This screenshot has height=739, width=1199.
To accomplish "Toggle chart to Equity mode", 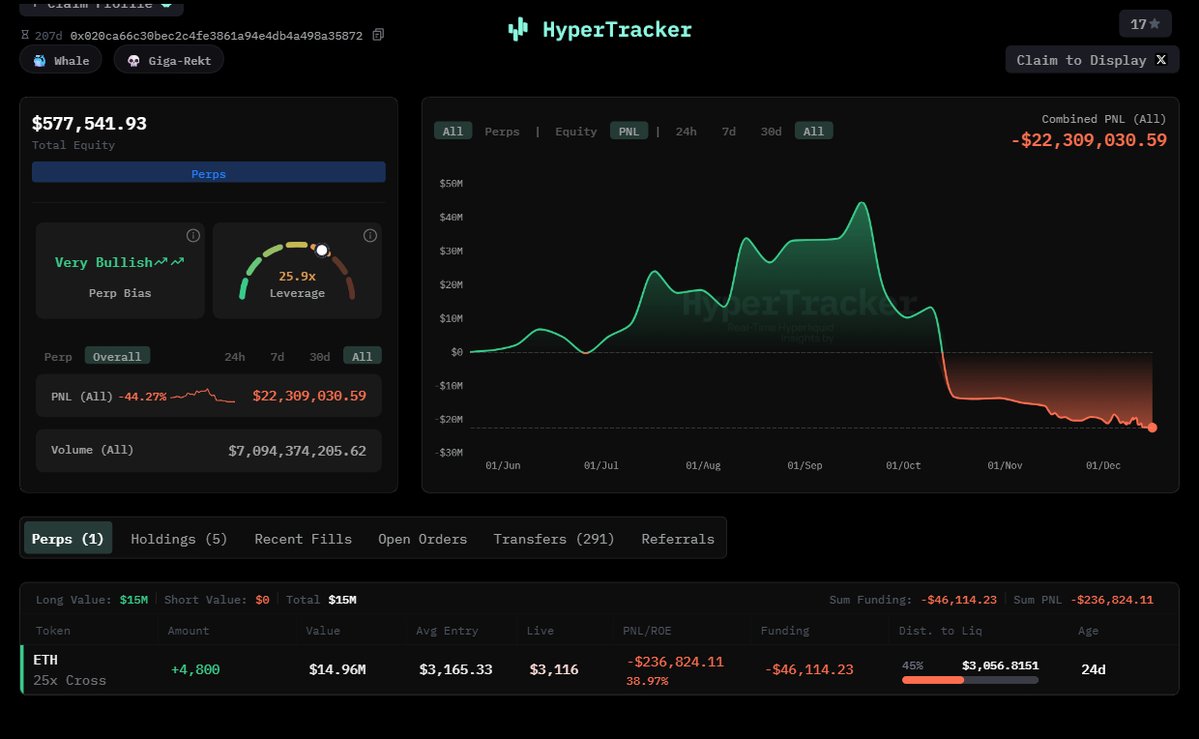I will 576,131.
